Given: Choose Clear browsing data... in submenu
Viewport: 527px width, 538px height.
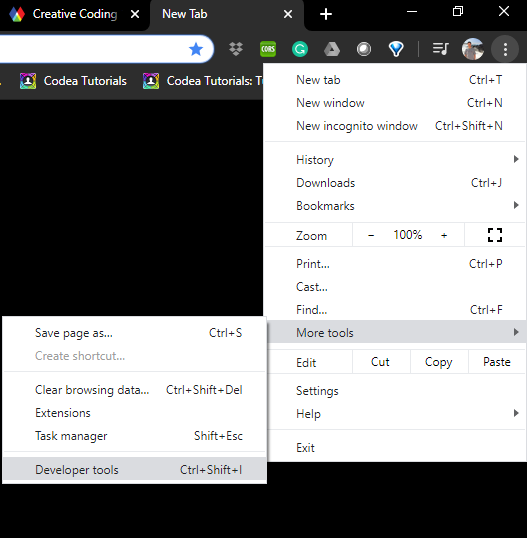Looking at the screenshot, I should point(134,390).
